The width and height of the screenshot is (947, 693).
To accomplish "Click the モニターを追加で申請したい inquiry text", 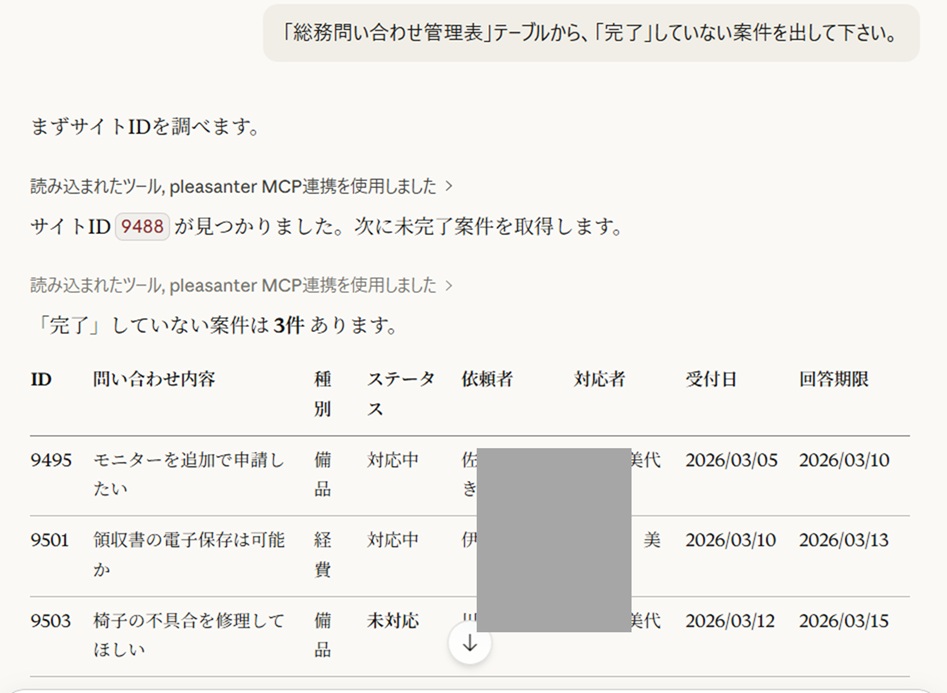I will [x=188, y=475].
